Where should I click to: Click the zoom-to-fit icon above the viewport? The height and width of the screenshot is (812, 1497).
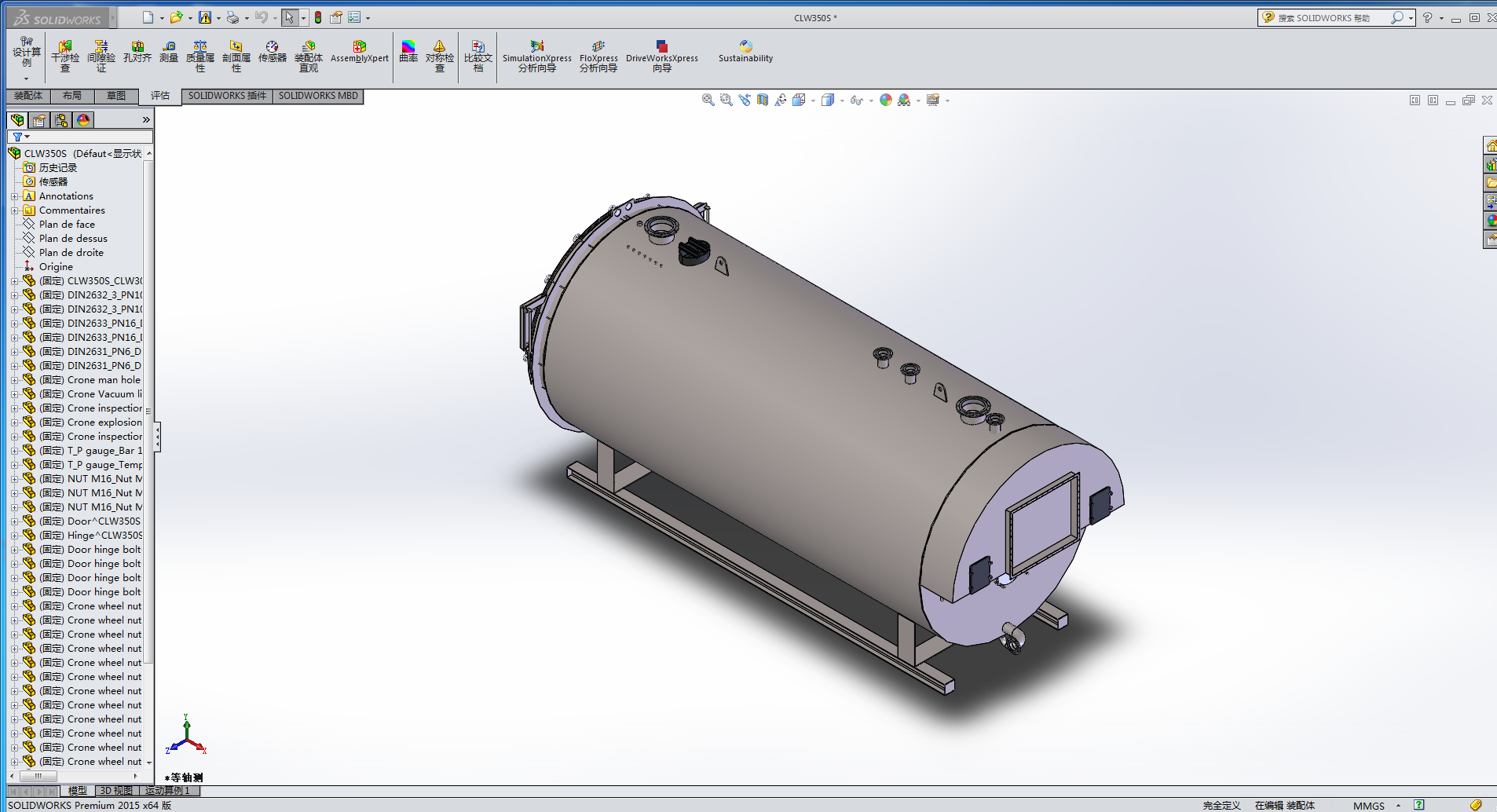(x=708, y=100)
